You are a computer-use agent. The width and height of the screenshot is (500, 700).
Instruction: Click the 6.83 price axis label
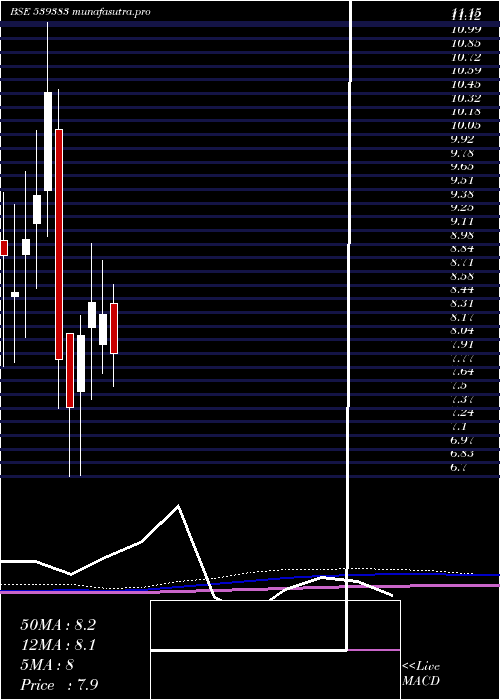(x=462, y=454)
